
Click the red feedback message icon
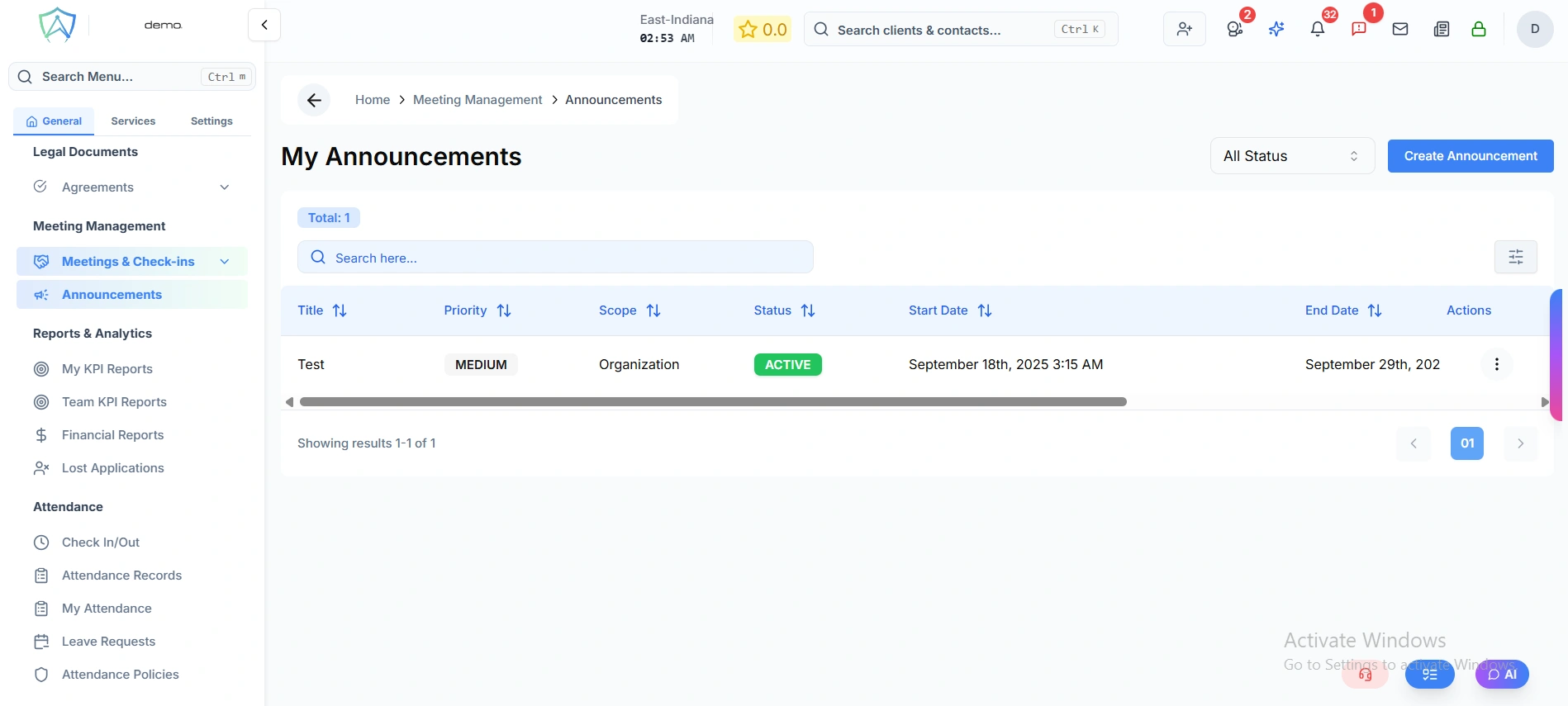point(1358,30)
